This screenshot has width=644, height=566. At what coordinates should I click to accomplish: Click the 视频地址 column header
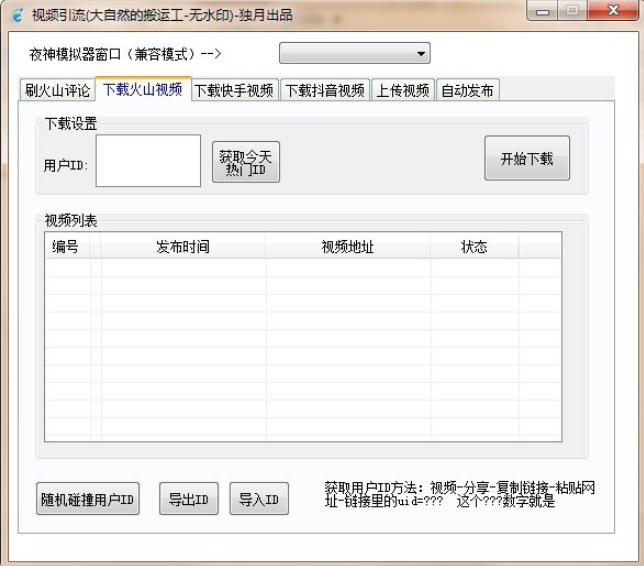coord(348,246)
